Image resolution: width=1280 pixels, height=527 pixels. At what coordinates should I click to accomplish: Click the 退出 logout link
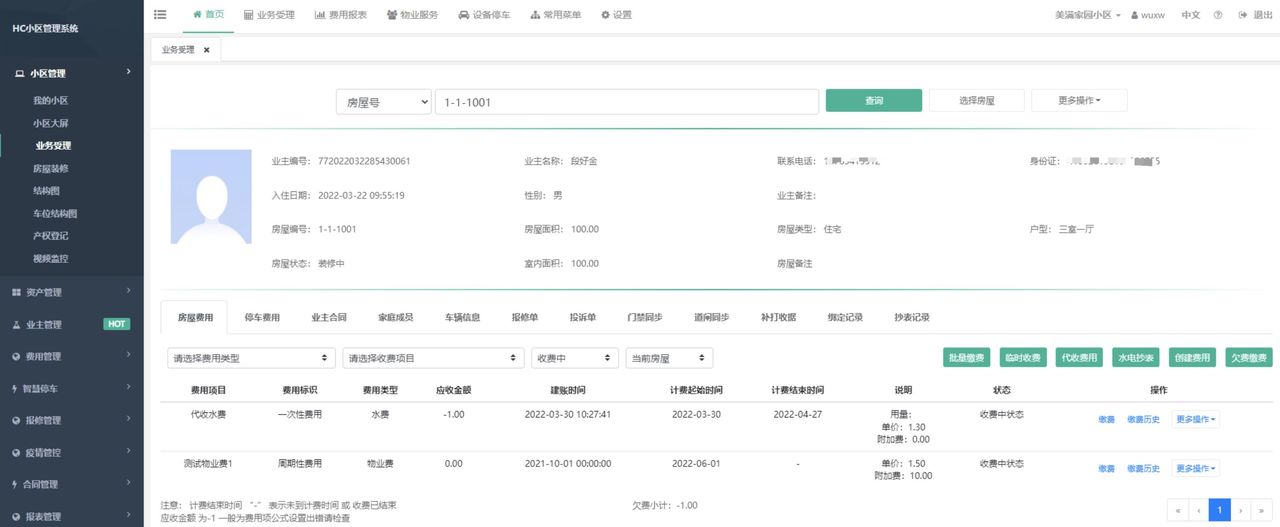1256,15
